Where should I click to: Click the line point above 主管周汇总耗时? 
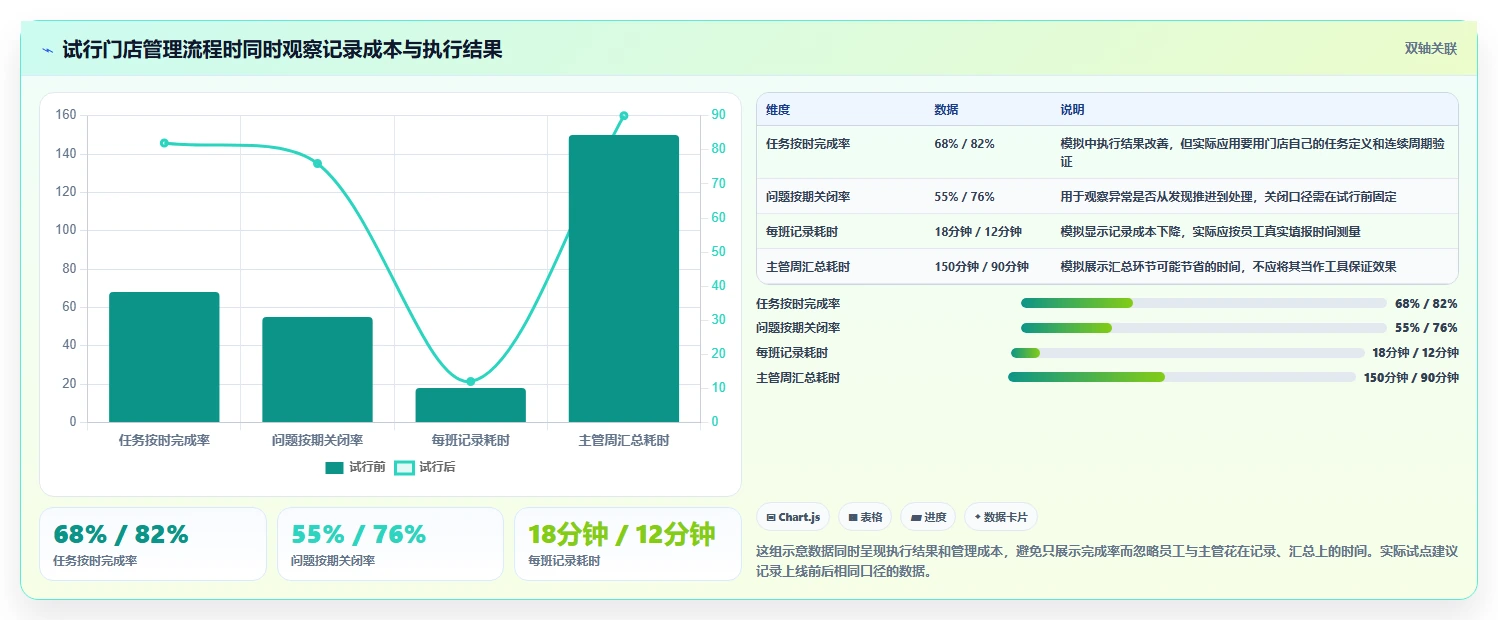point(624,115)
